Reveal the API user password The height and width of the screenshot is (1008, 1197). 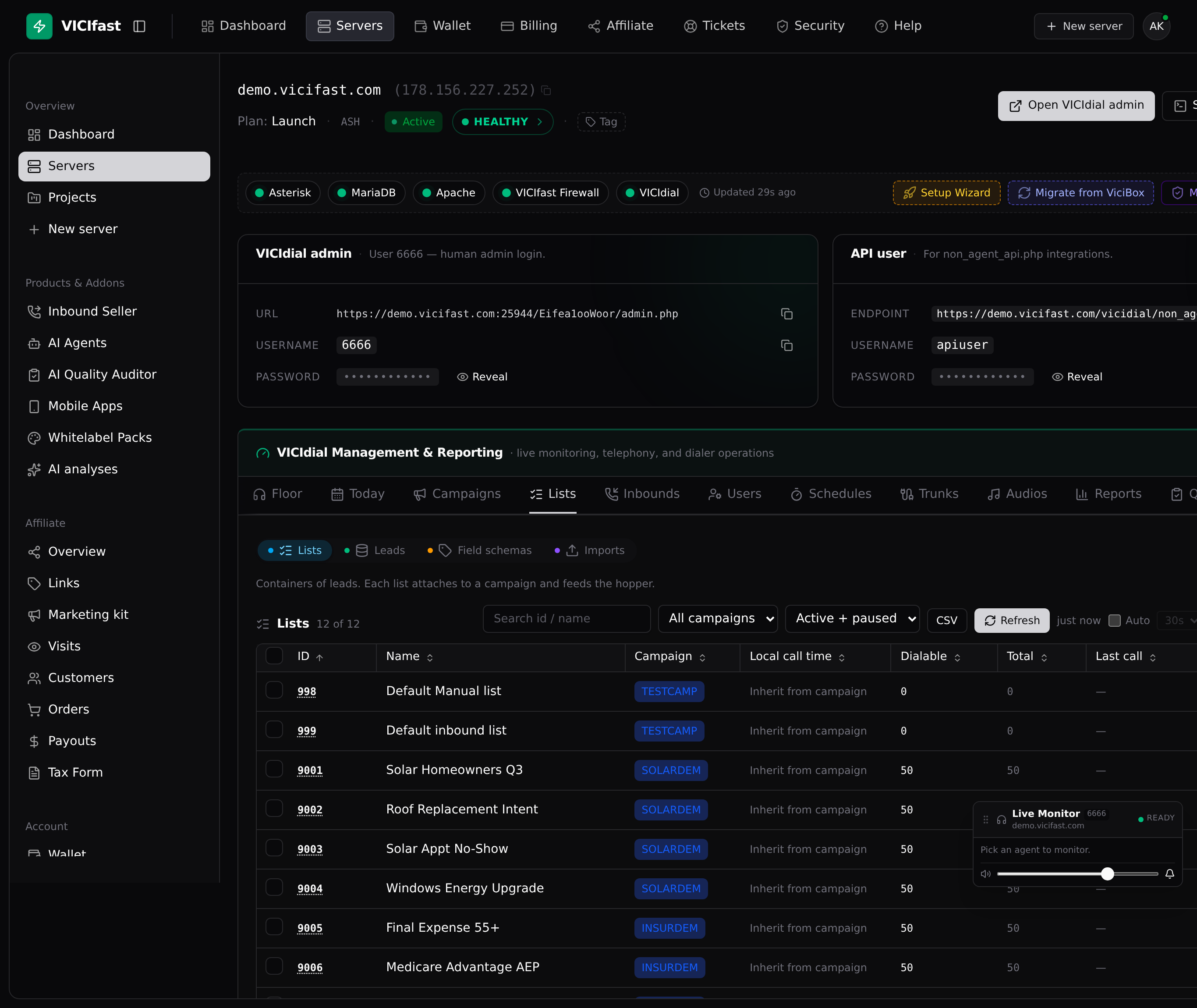1077,377
